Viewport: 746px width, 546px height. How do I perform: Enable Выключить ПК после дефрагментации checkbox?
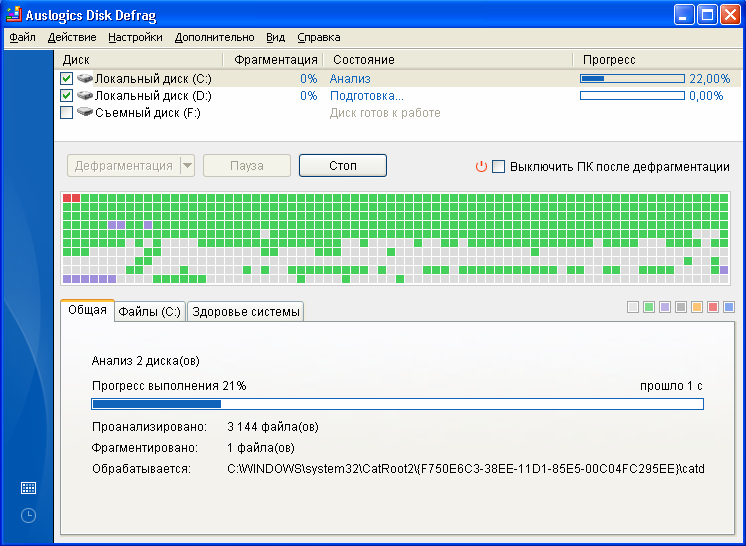pos(499,167)
